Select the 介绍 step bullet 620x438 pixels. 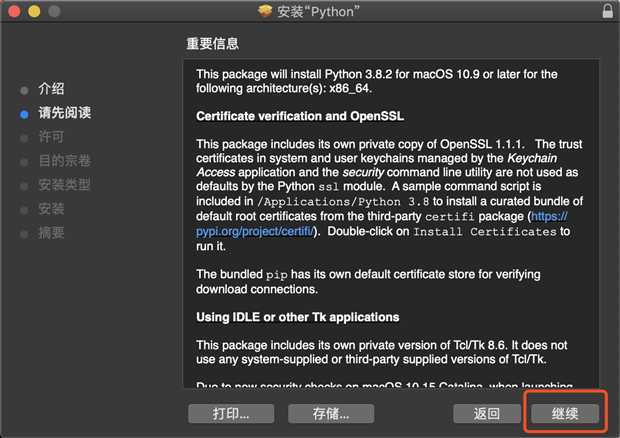coord(25,90)
